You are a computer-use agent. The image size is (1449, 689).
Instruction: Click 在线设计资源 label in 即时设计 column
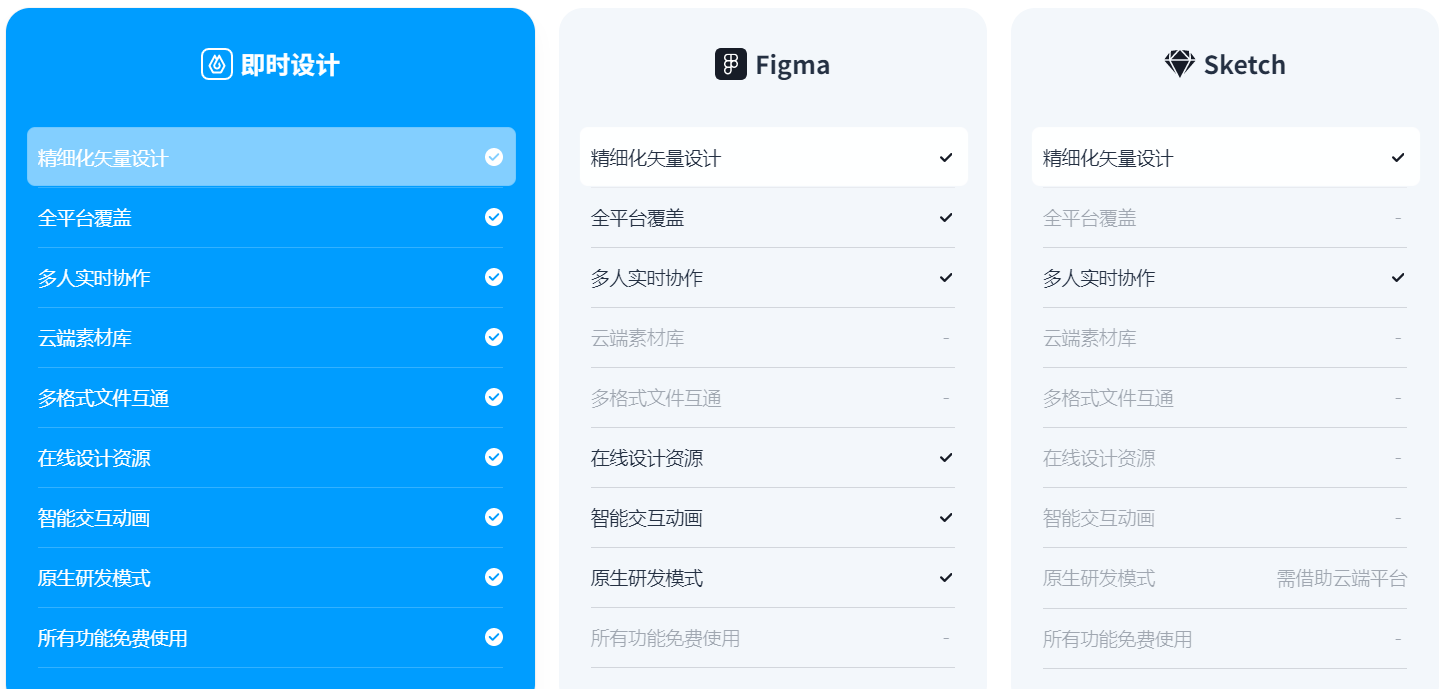click(x=94, y=459)
